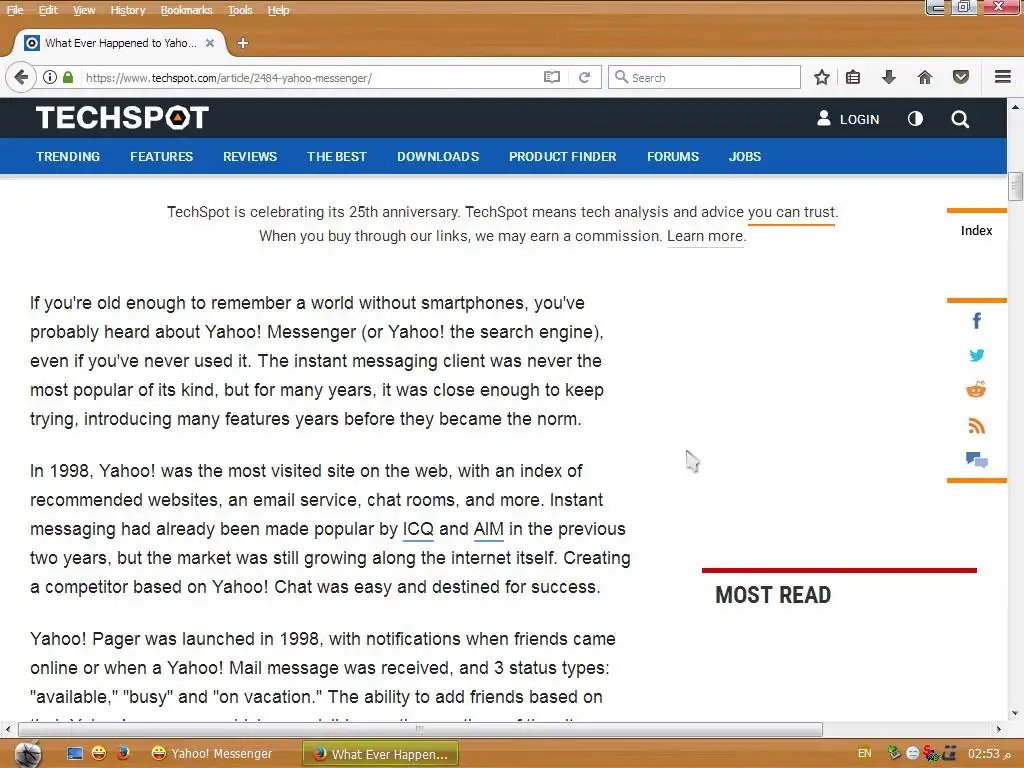
Task: Select the 'What Ever Happened to Yaho...' tab
Action: pyautogui.click(x=120, y=43)
